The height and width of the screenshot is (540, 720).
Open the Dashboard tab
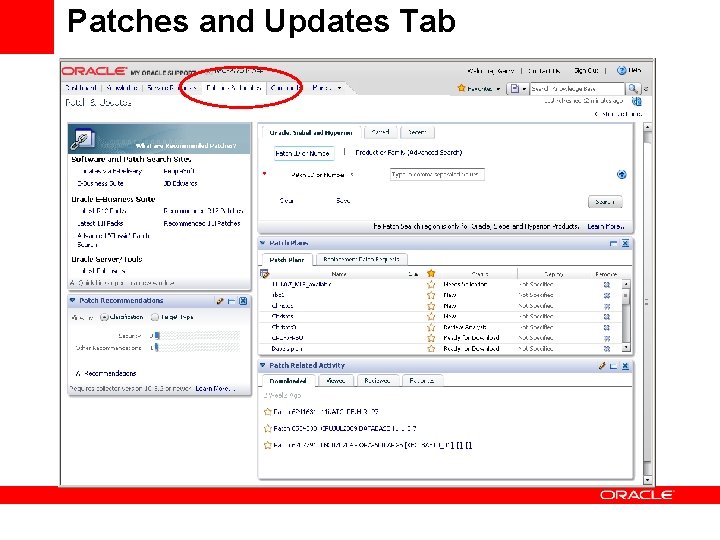pyautogui.click(x=81, y=87)
